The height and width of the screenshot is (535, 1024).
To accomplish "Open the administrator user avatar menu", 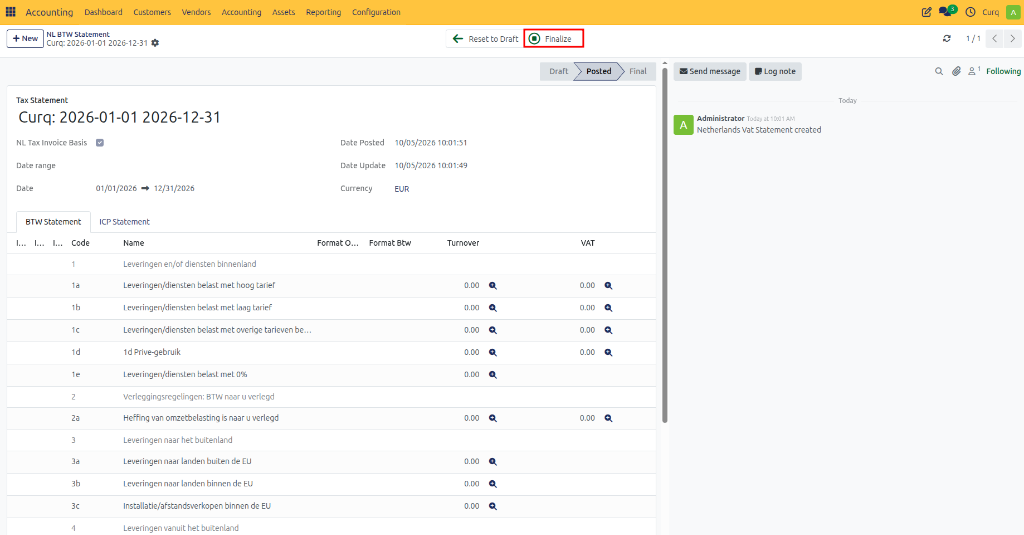I will (x=1013, y=12).
